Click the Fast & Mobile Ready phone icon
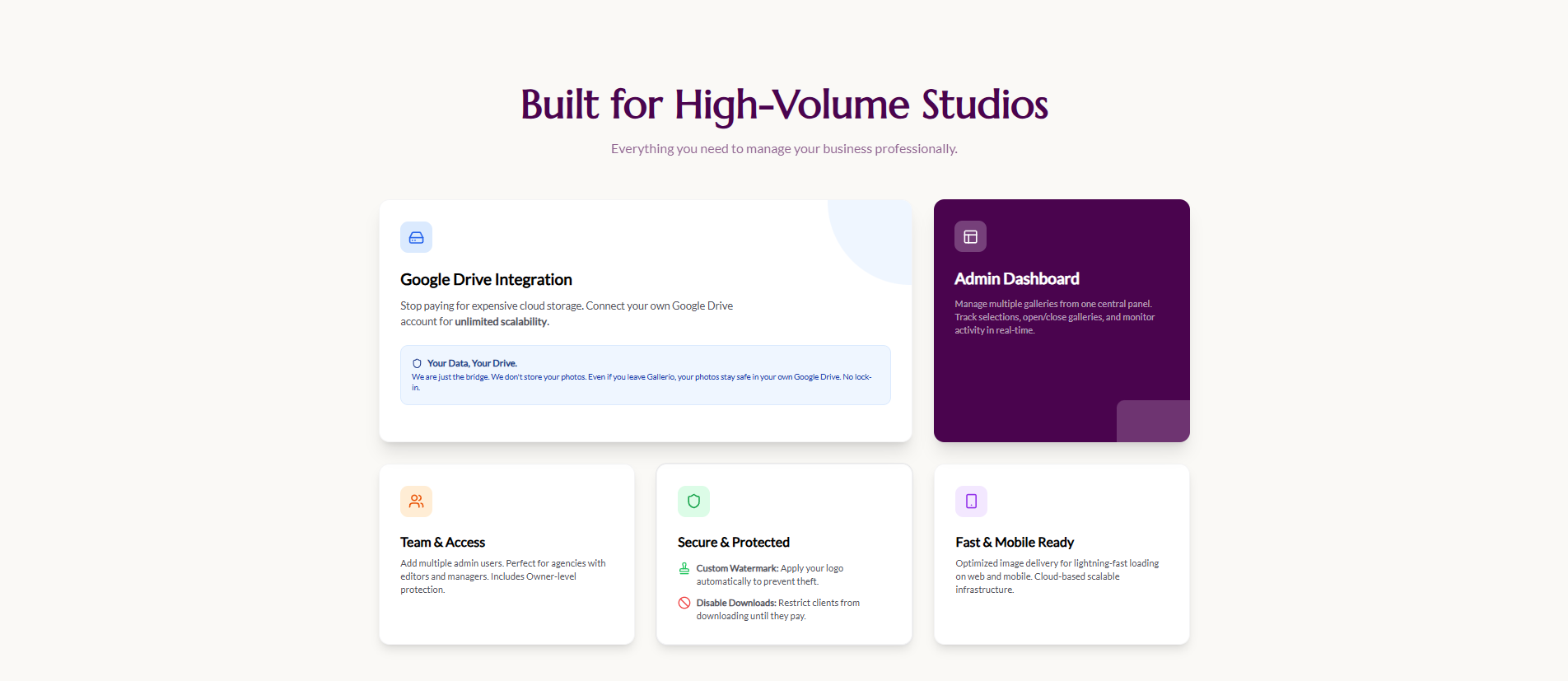The height and width of the screenshot is (681, 1568). pos(971,501)
